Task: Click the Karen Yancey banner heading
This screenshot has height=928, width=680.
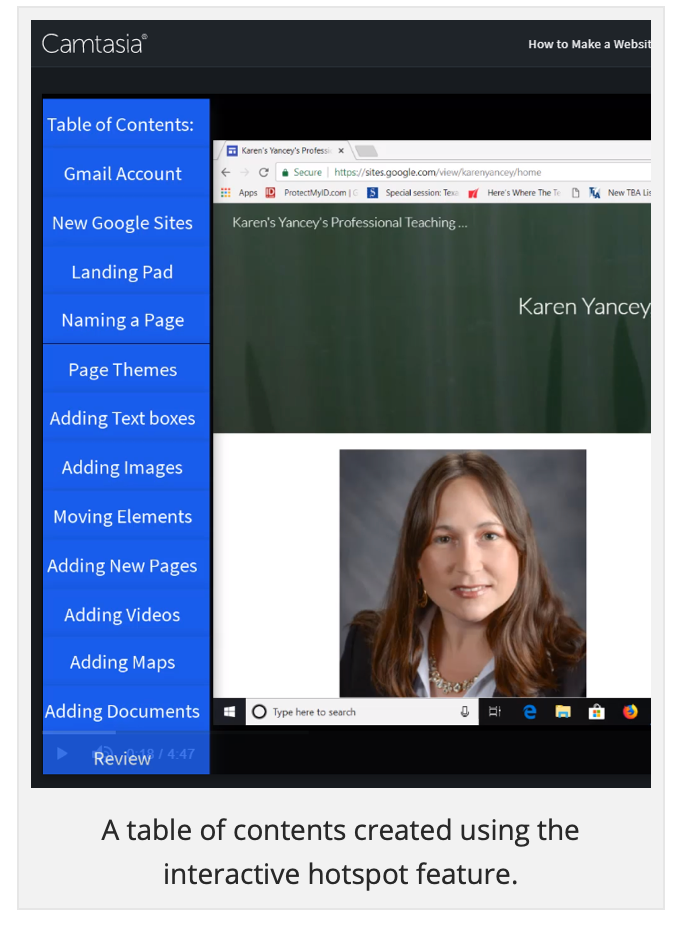Action: click(585, 307)
